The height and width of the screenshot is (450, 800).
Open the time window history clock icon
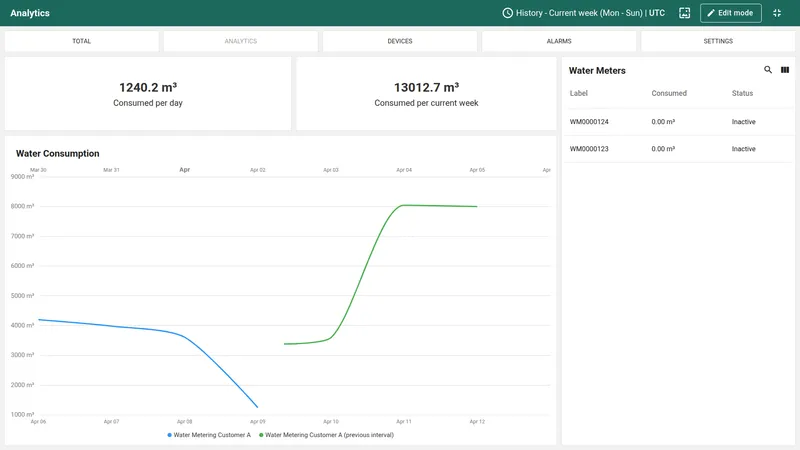[507, 13]
